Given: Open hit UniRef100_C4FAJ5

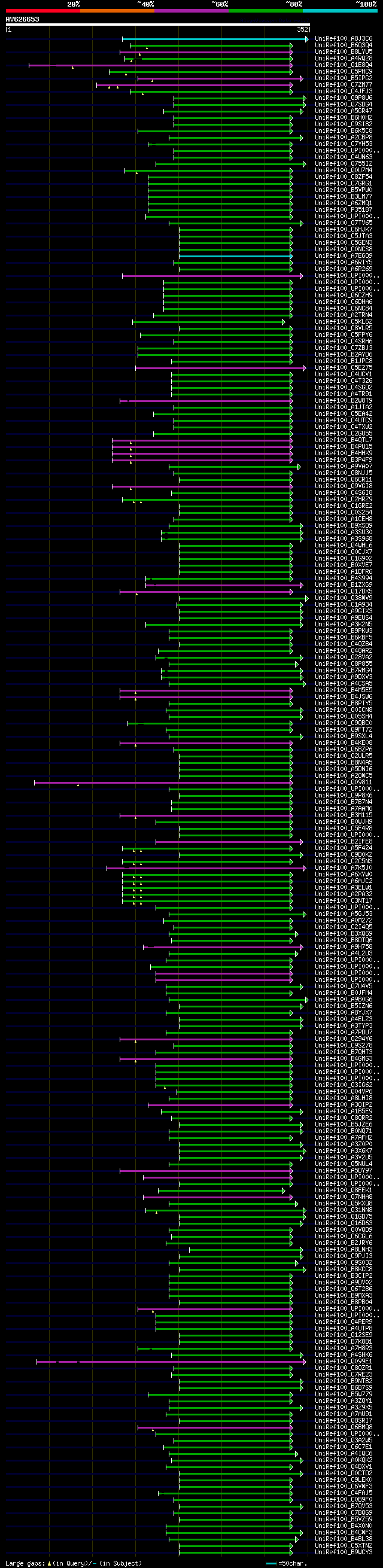Looking at the screenshot, I should click(344, 1493).
